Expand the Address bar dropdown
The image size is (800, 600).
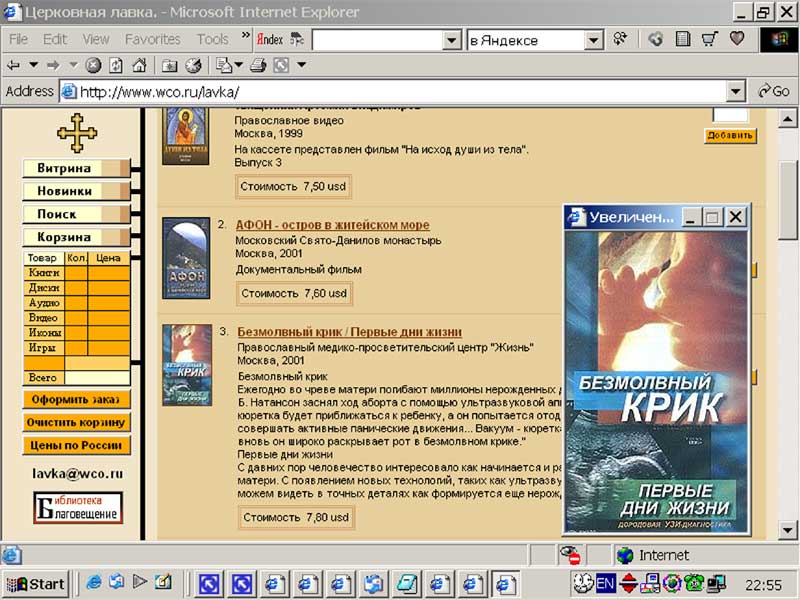point(735,92)
